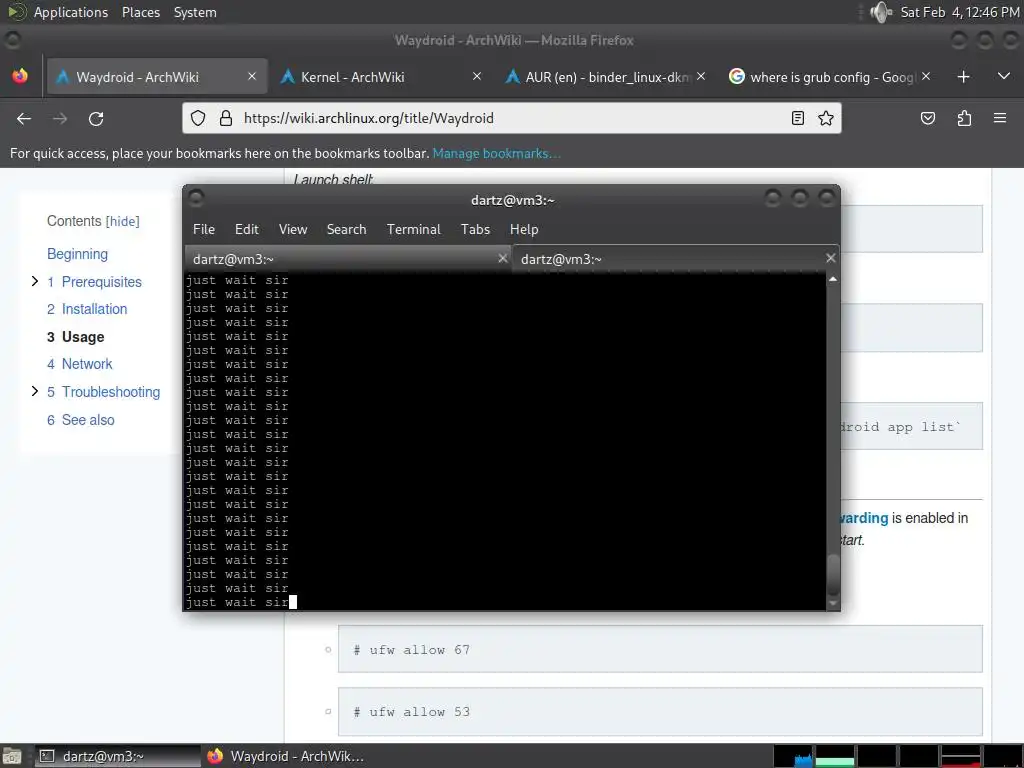Open the Firefox extensions puzzle icon
This screenshot has height=768, width=1024.
click(x=964, y=118)
